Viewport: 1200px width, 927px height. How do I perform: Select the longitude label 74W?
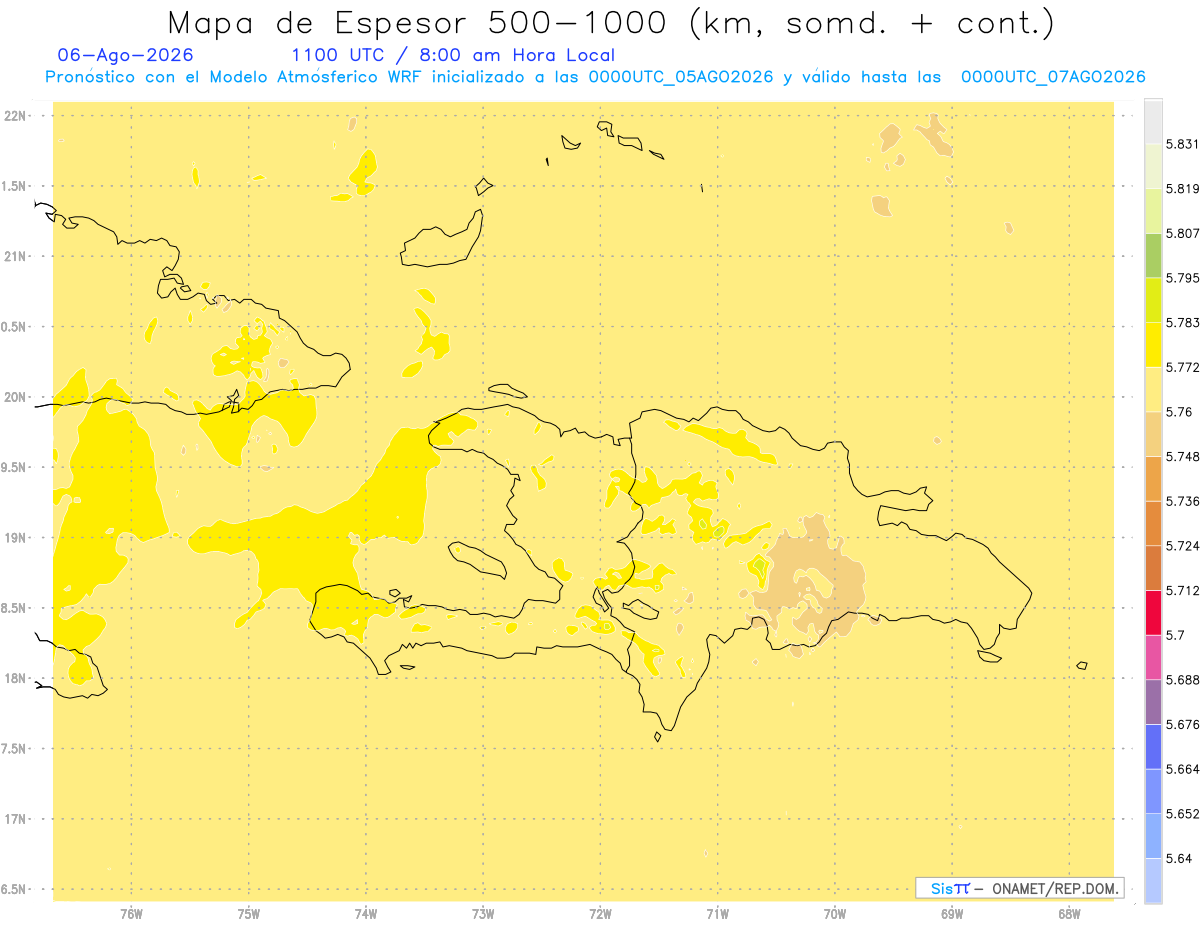366,914
